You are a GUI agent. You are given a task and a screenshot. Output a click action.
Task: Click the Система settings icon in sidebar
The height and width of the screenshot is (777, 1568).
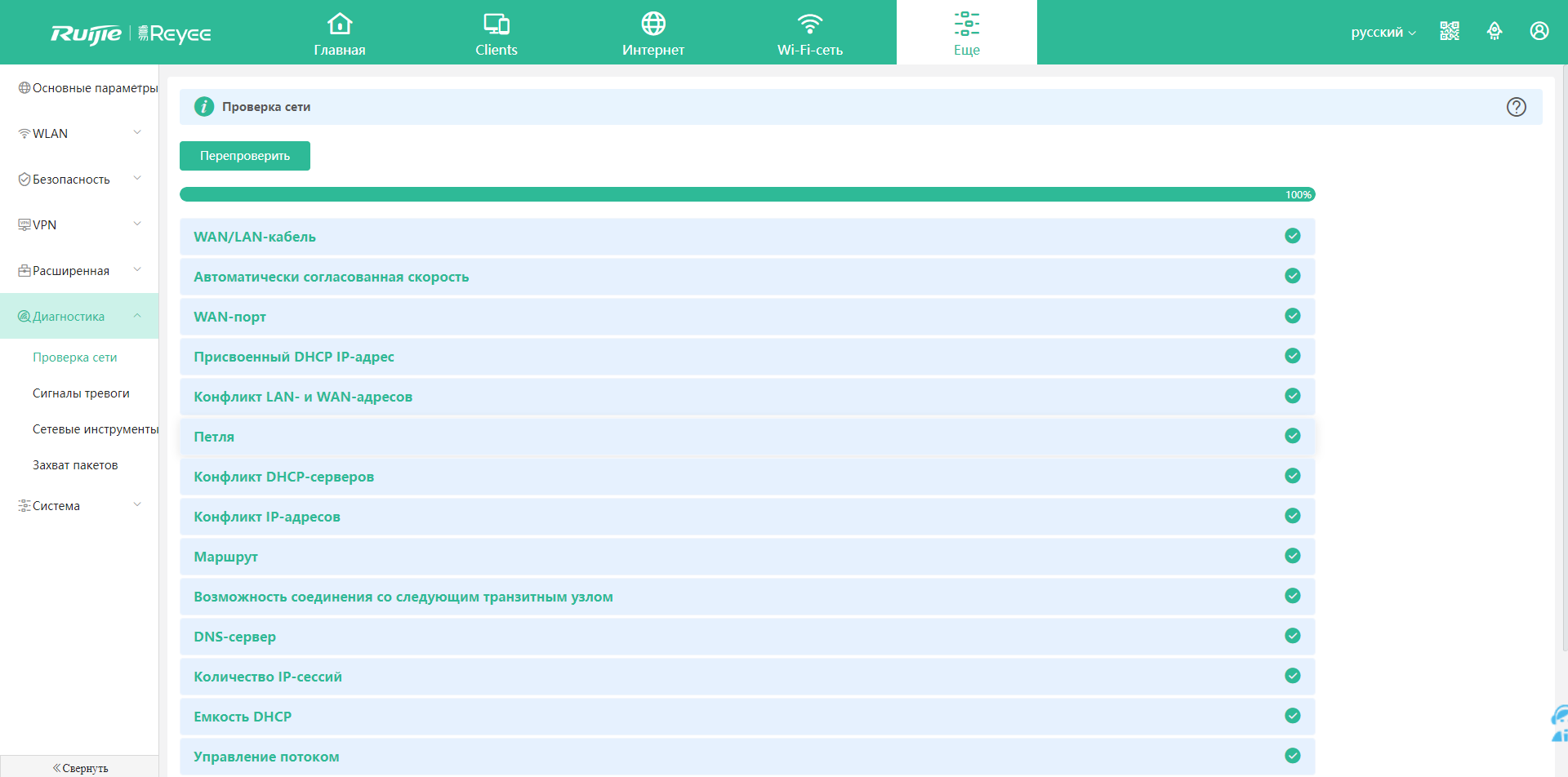[x=24, y=505]
